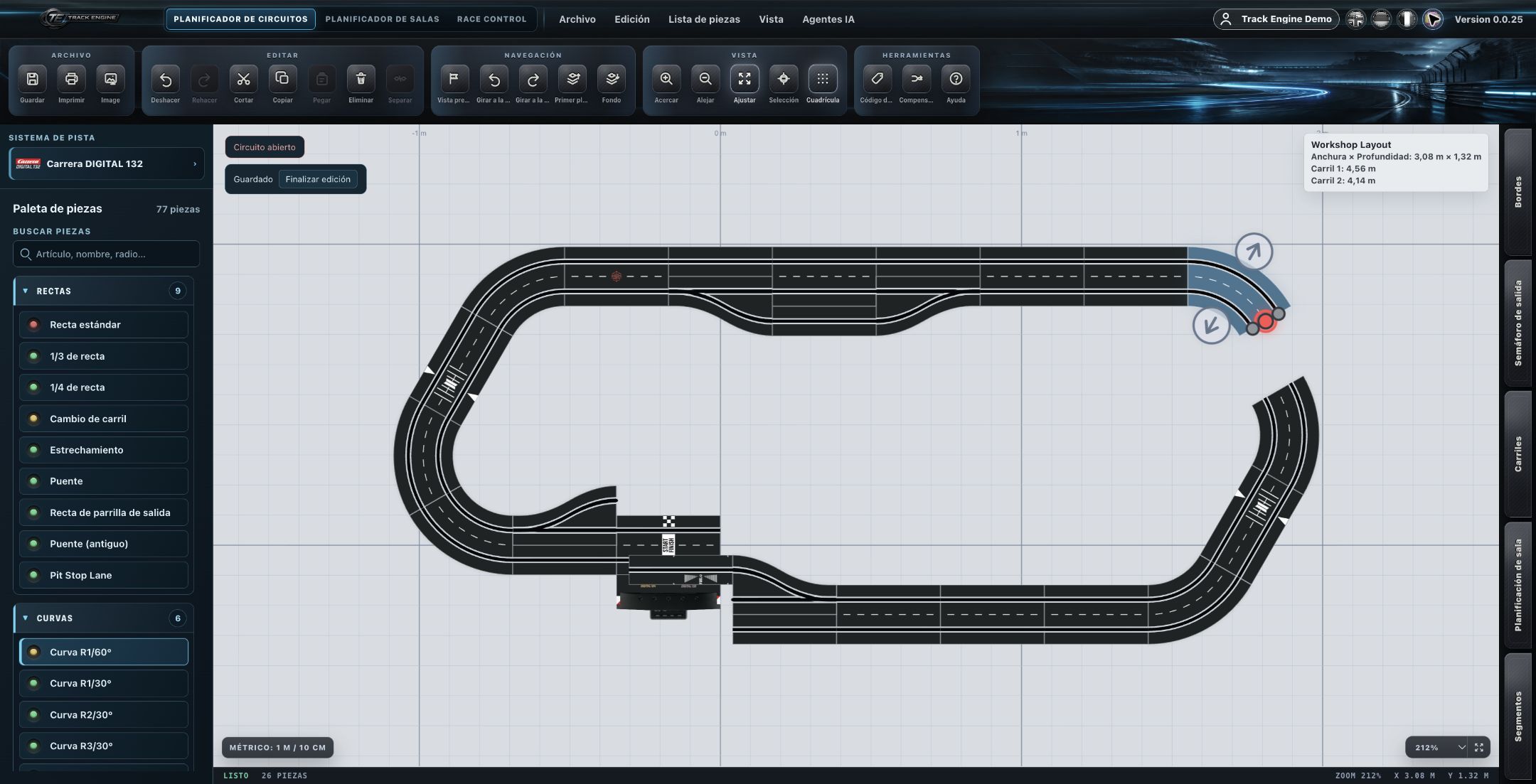The height and width of the screenshot is (784, 1536).
Task: Copy the selected piece with Copiar
Action: (282, 79)
